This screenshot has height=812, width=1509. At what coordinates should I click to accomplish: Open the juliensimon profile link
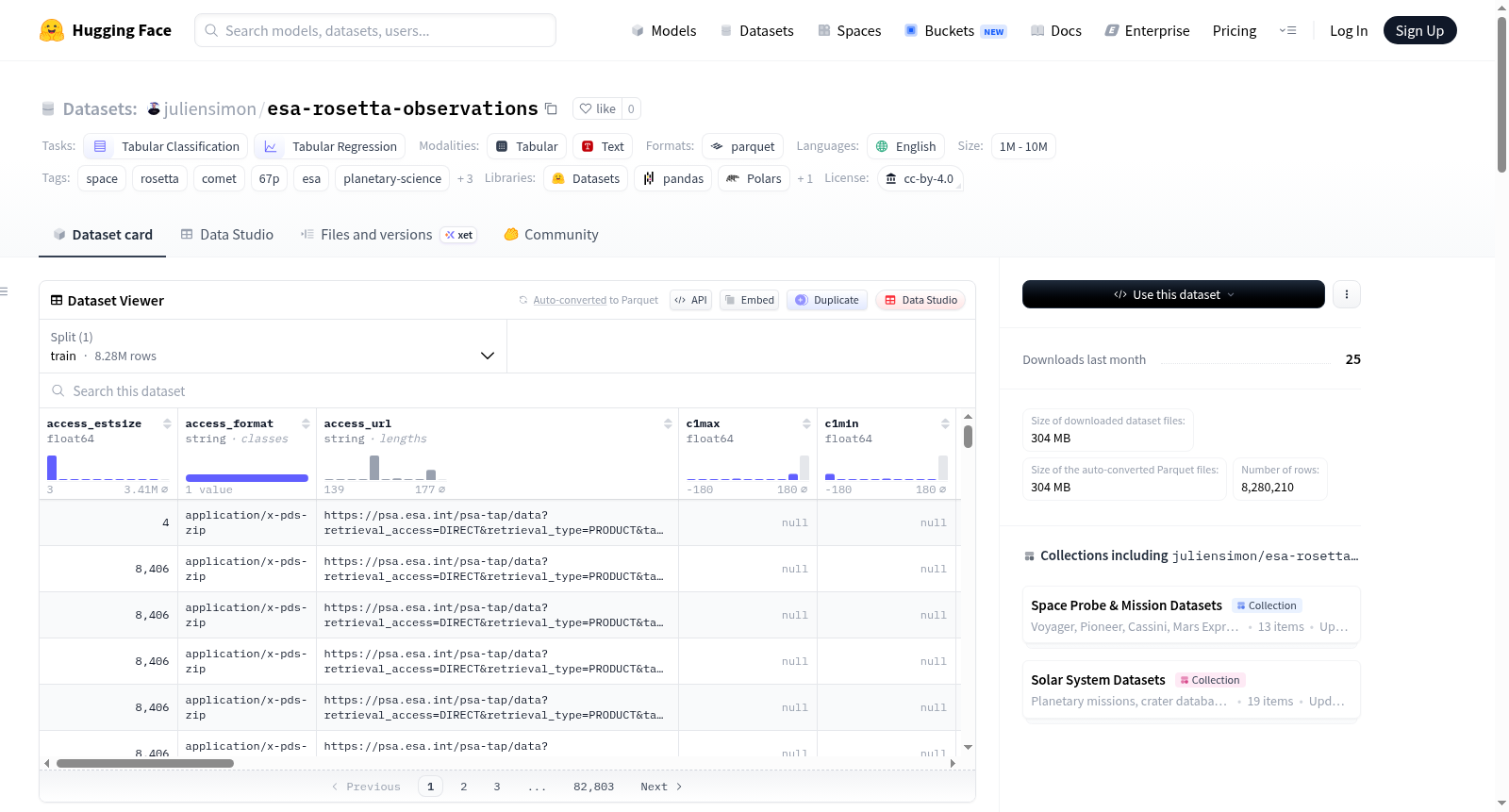click(x=209, y=109)
